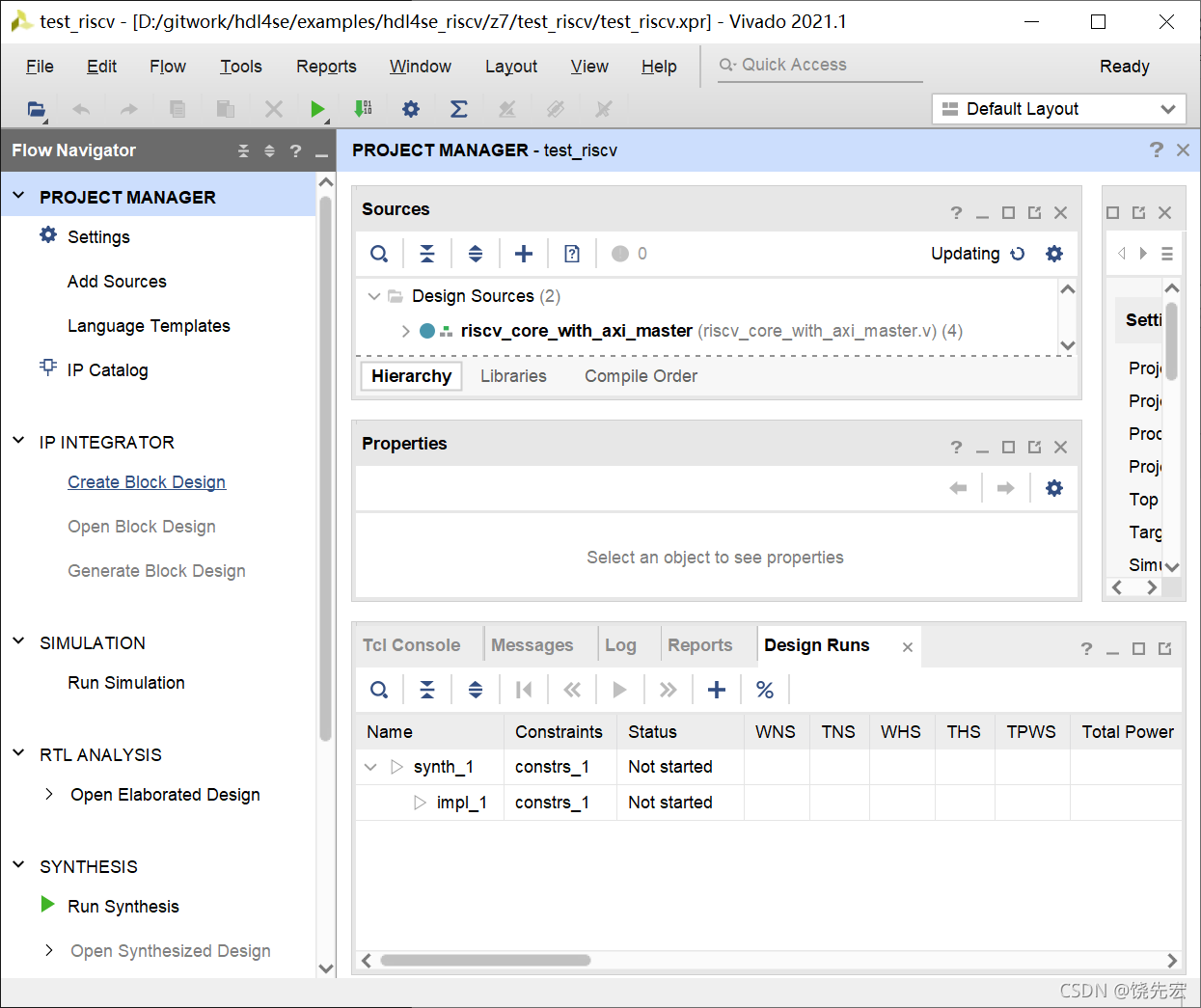1201x1008 pixels.
Task: Open IP Catalog
Action: point(108,370)
